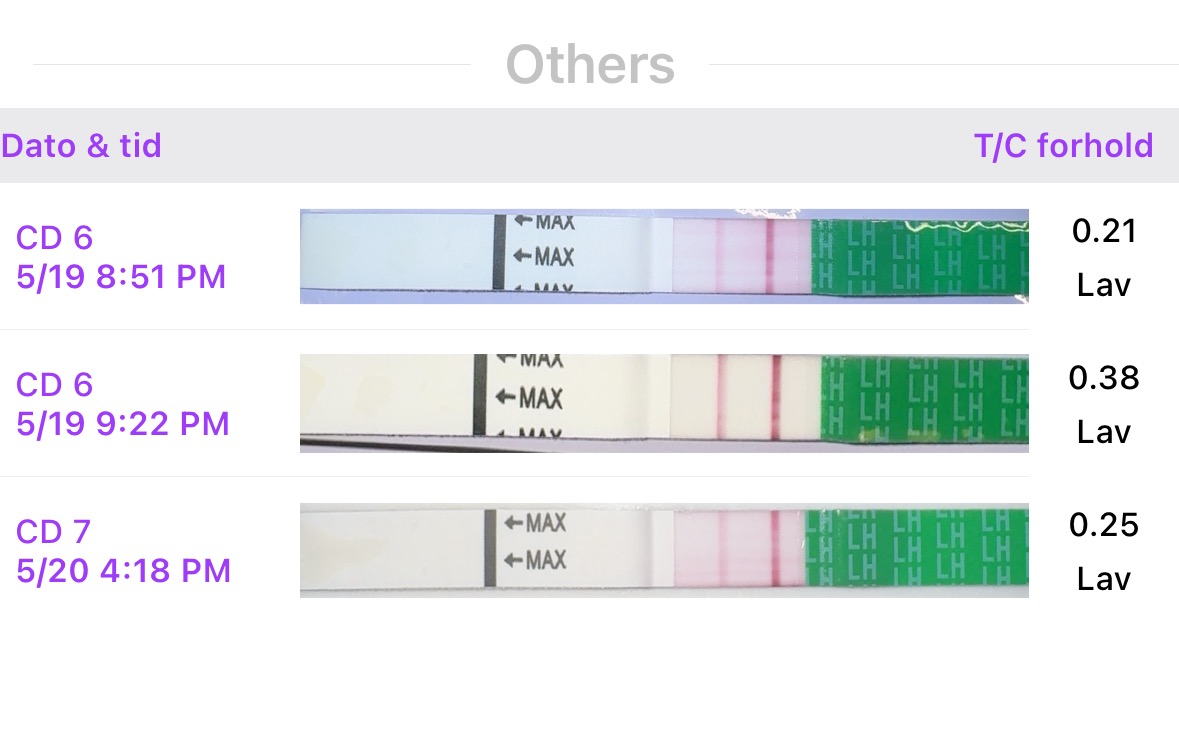Click the green LH handle on 9:22 PM strip

point(923,400)
